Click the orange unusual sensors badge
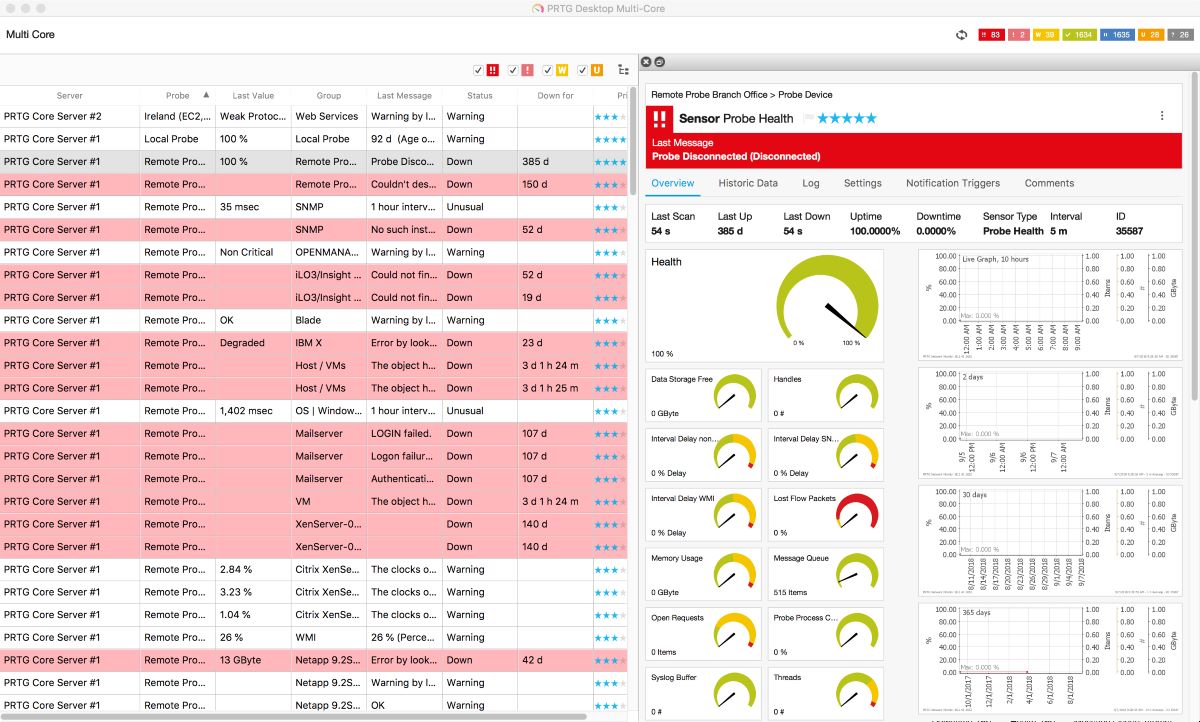Screen dimensions: 1200x722 pos(1150,33)
